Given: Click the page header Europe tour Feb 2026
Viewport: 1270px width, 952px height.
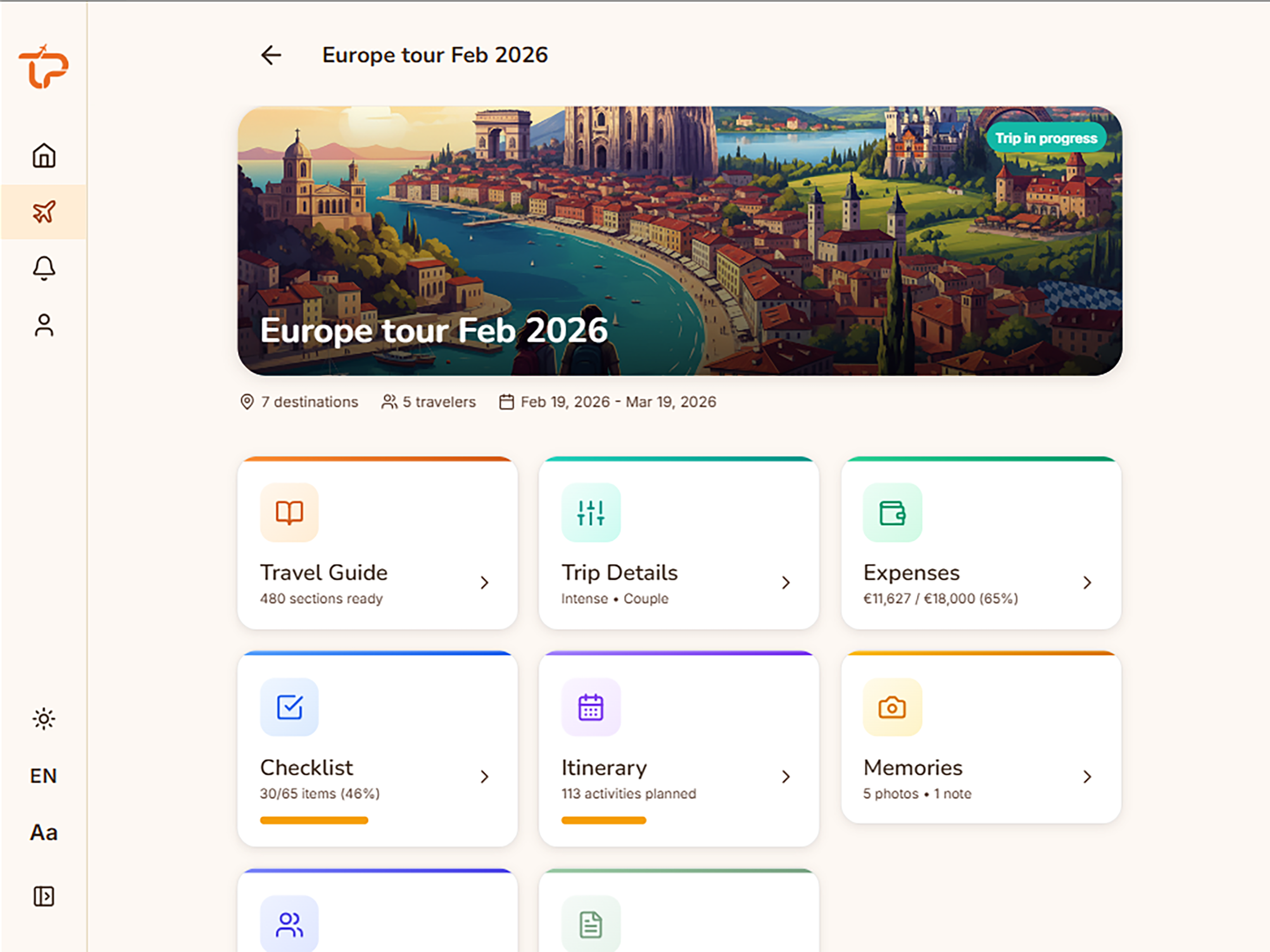Looking at the screenshot, I should click(x=435, y=55).
